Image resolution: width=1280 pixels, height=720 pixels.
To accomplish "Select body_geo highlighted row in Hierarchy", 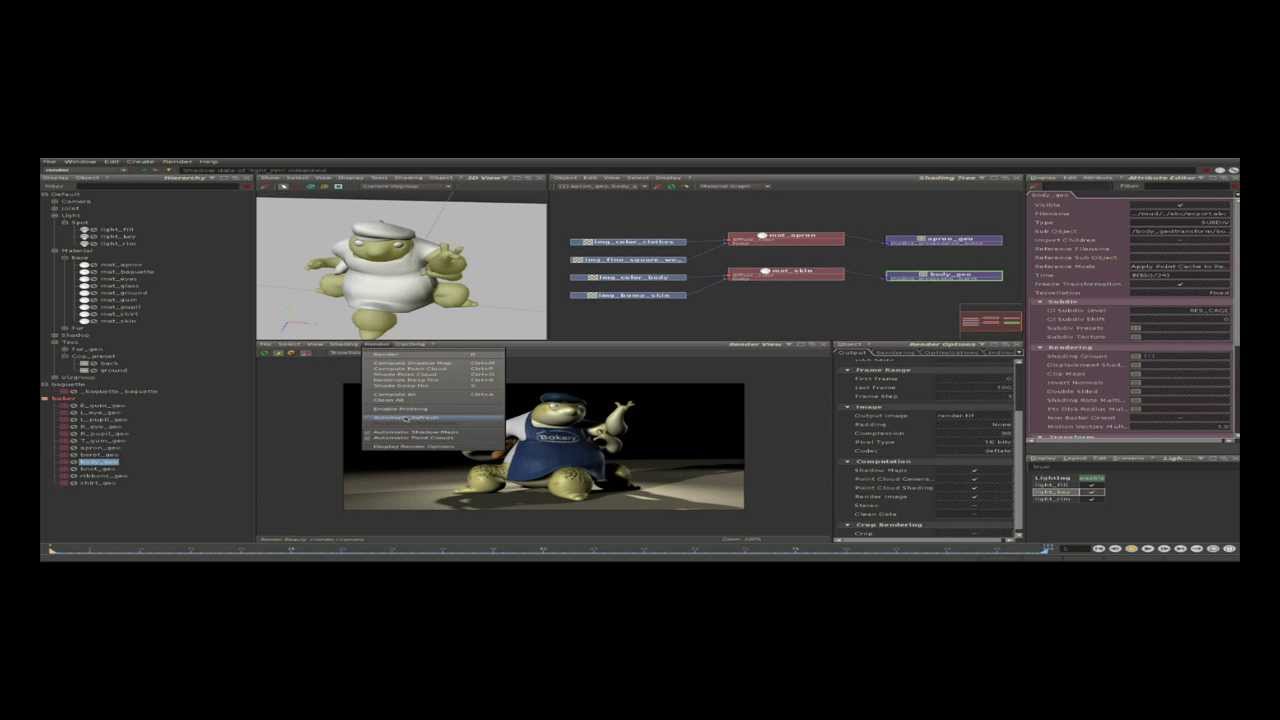I will pos(99,462).
